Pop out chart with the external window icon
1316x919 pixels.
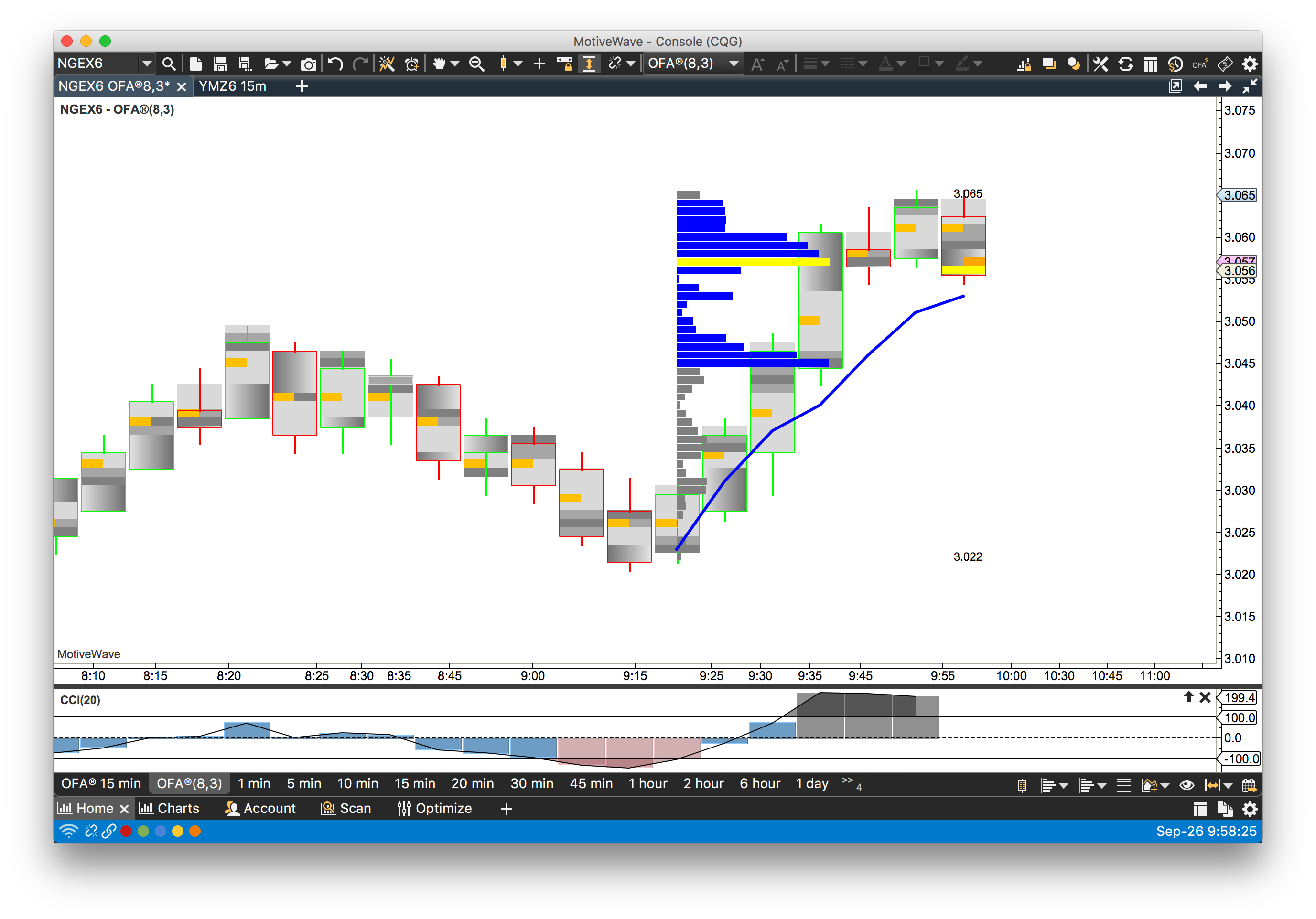(x=1175, y=86)
